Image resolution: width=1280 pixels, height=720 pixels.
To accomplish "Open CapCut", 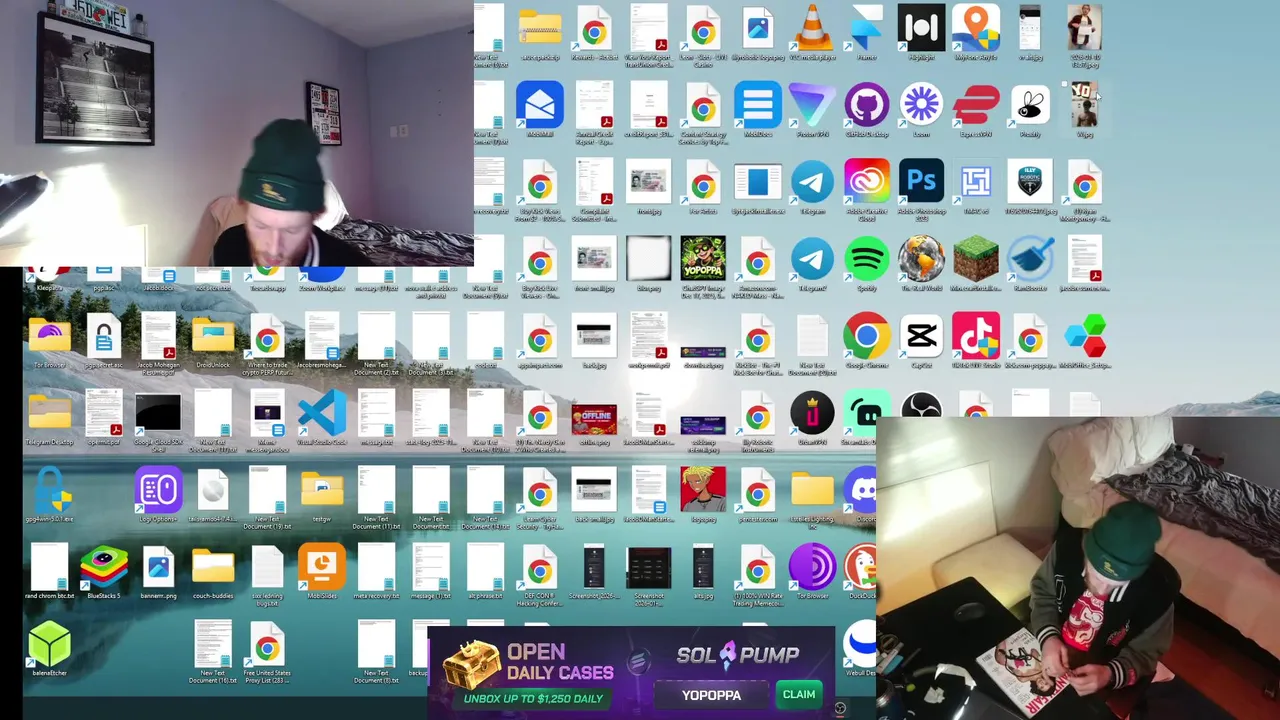I will click(921, 337).
